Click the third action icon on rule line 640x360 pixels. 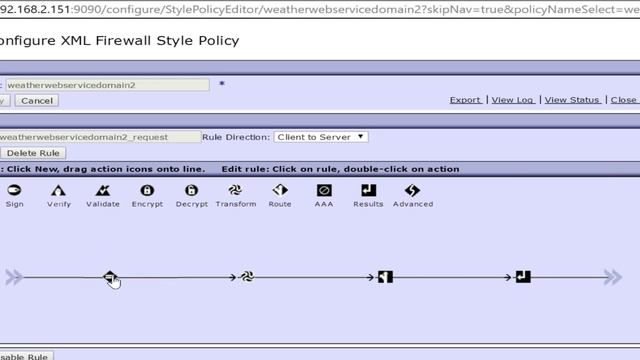pyautogui.click(x=385, y=277)
